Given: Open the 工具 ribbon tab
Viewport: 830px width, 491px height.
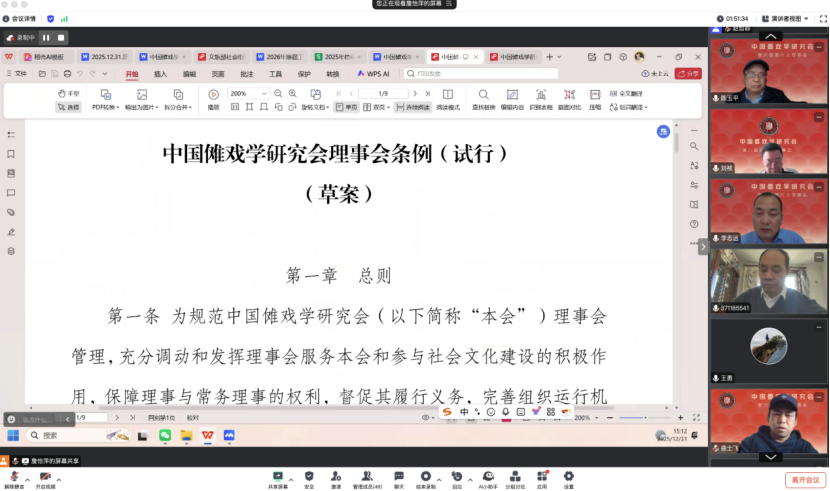Looking at the screenshot, I should [x=275, y=74].
